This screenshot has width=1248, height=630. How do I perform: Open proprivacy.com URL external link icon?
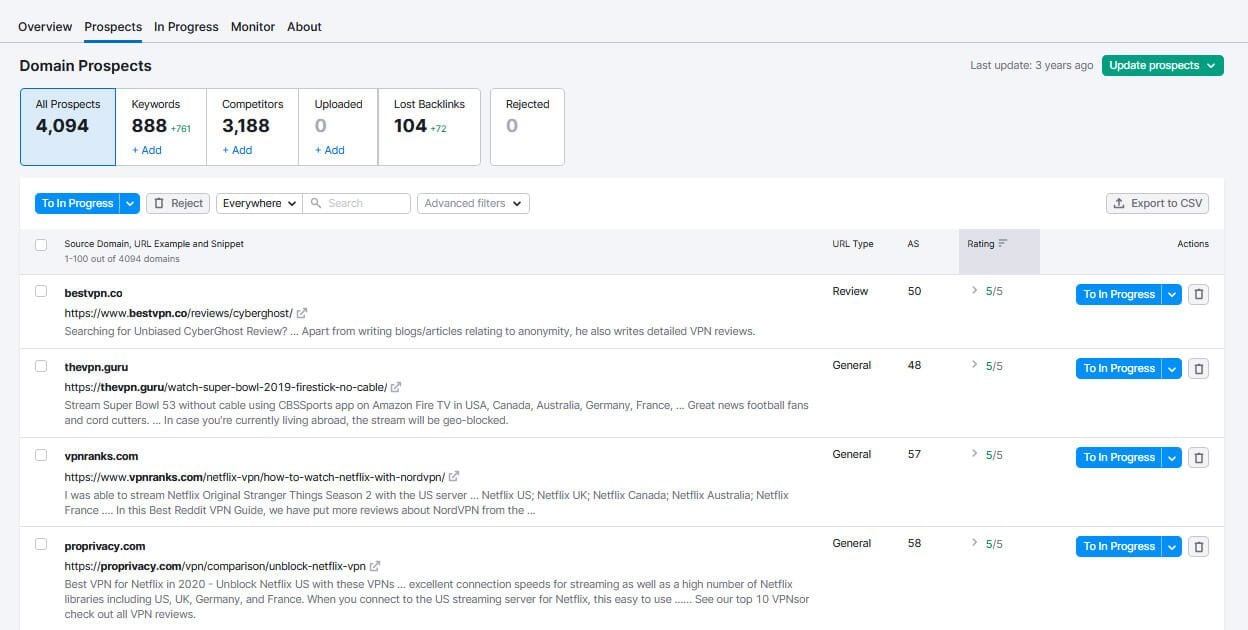pos(375,566)
